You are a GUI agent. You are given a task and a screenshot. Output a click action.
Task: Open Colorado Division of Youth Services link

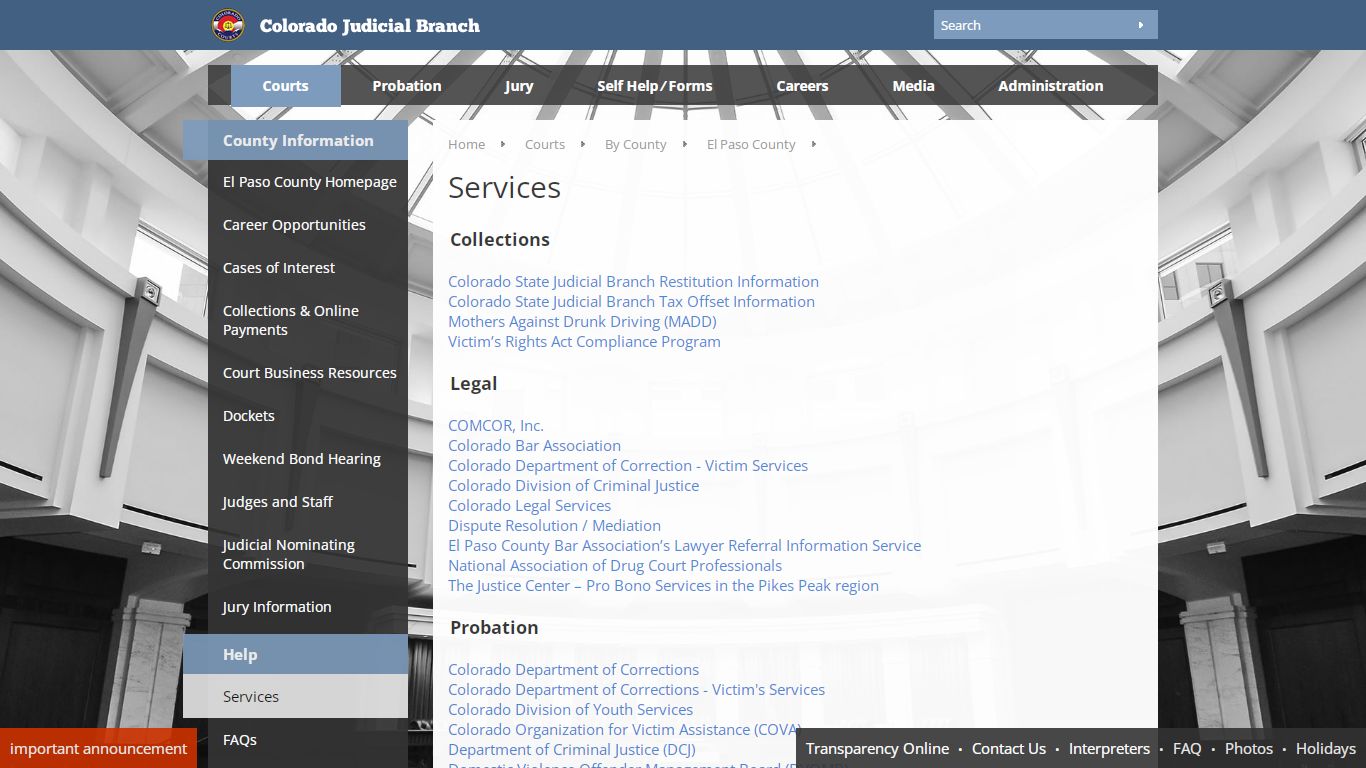coord(570,710)
